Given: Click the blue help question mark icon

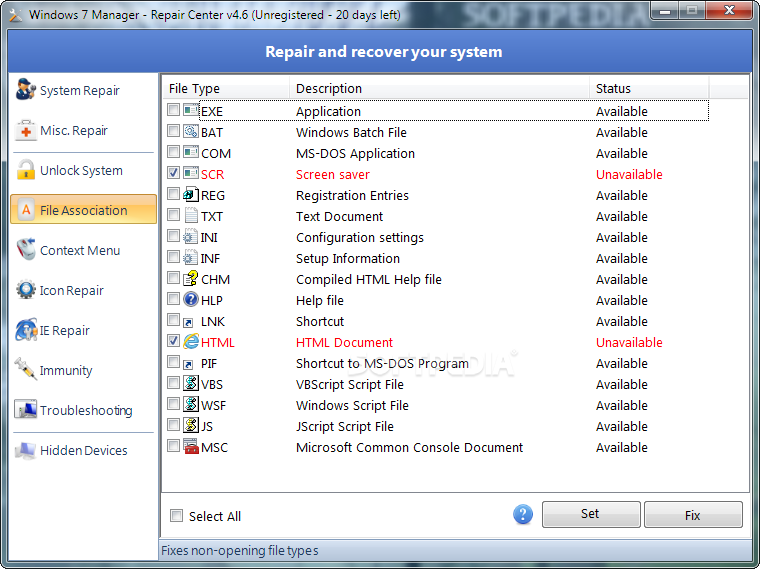Looking at the screenshot, I should click(522, 515).
